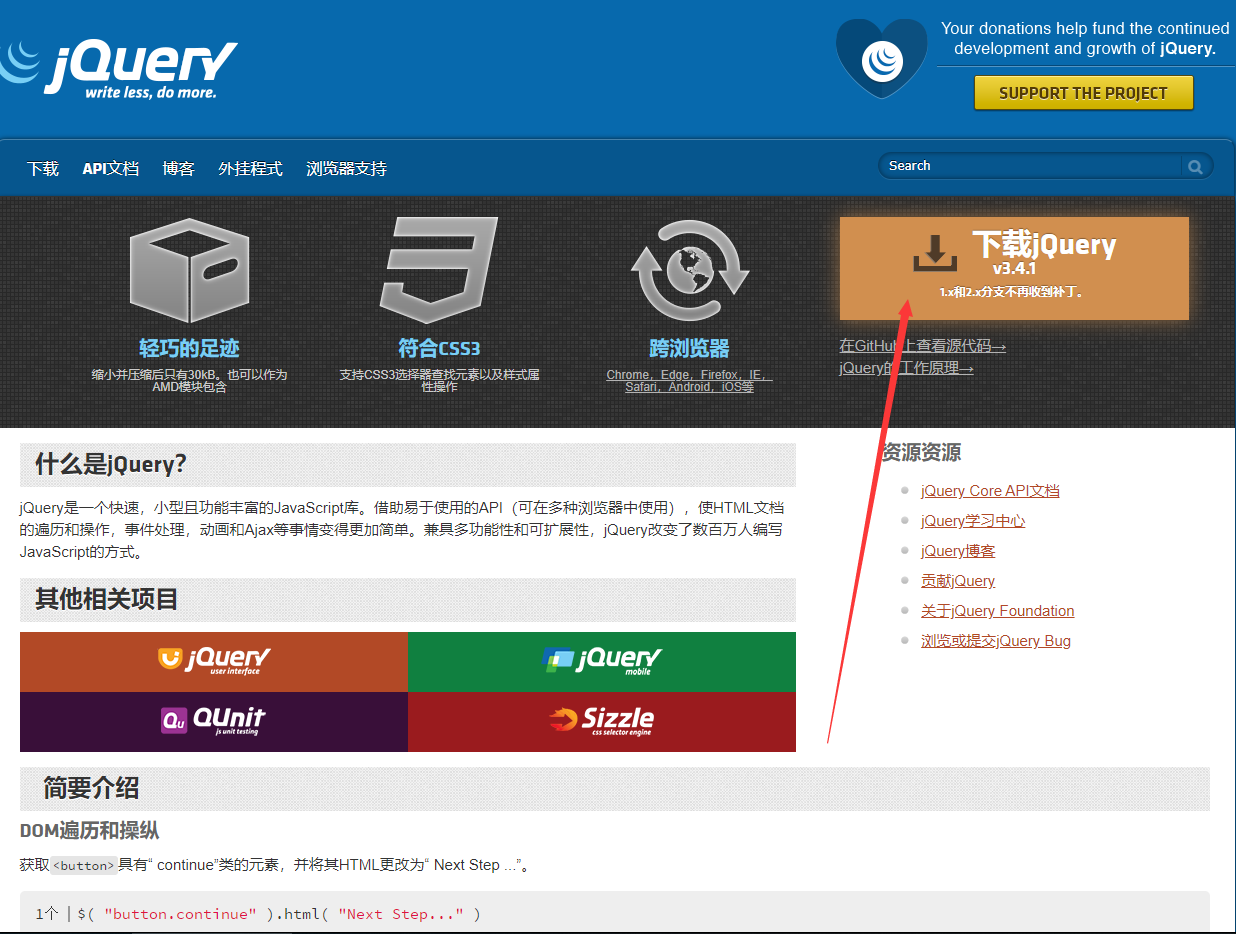Image resolution: width=1236 pixels, height=934 pixels.
Task: Open the 博客 menu item
Action: tap(178, 169)
